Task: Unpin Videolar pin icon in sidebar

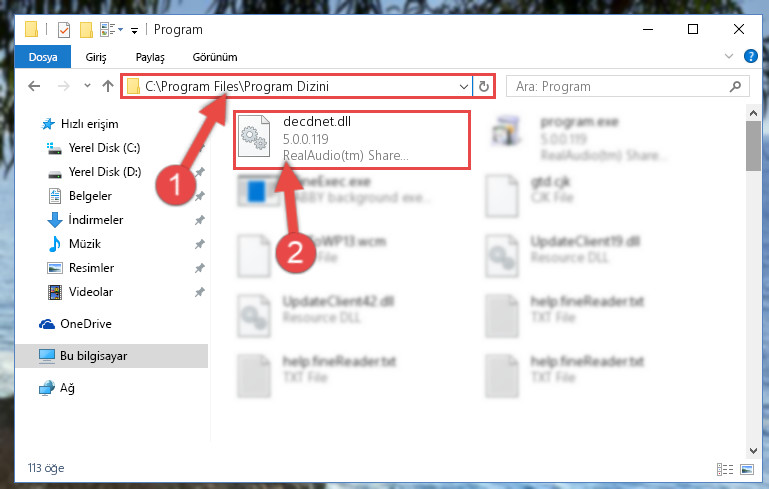Action: point(200,292)
